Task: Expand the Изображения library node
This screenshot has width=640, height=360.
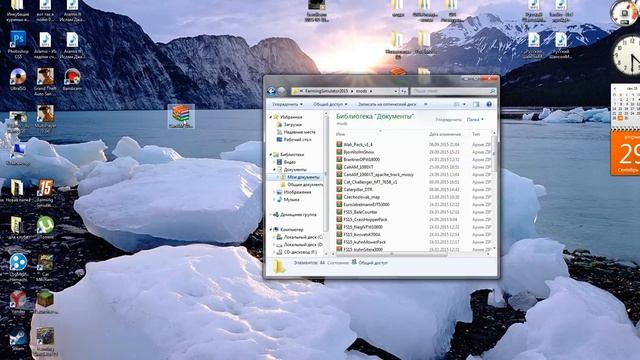Action: point(274,192)
